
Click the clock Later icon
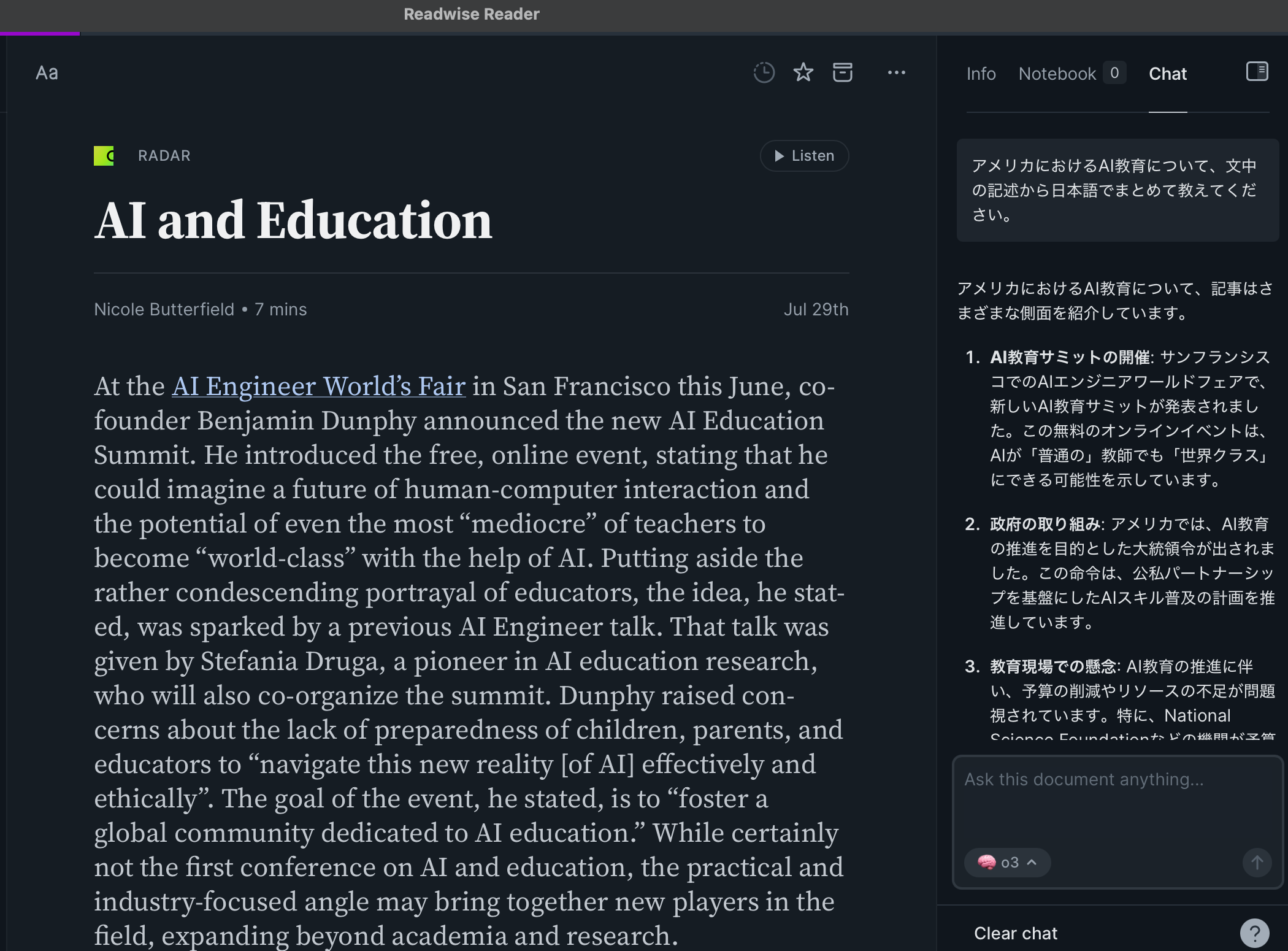pyautogui.click(x=764, y=72)
